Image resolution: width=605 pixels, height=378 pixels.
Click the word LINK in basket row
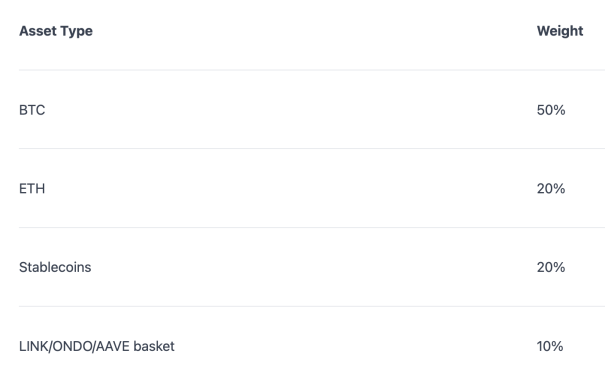coord(33,346)
